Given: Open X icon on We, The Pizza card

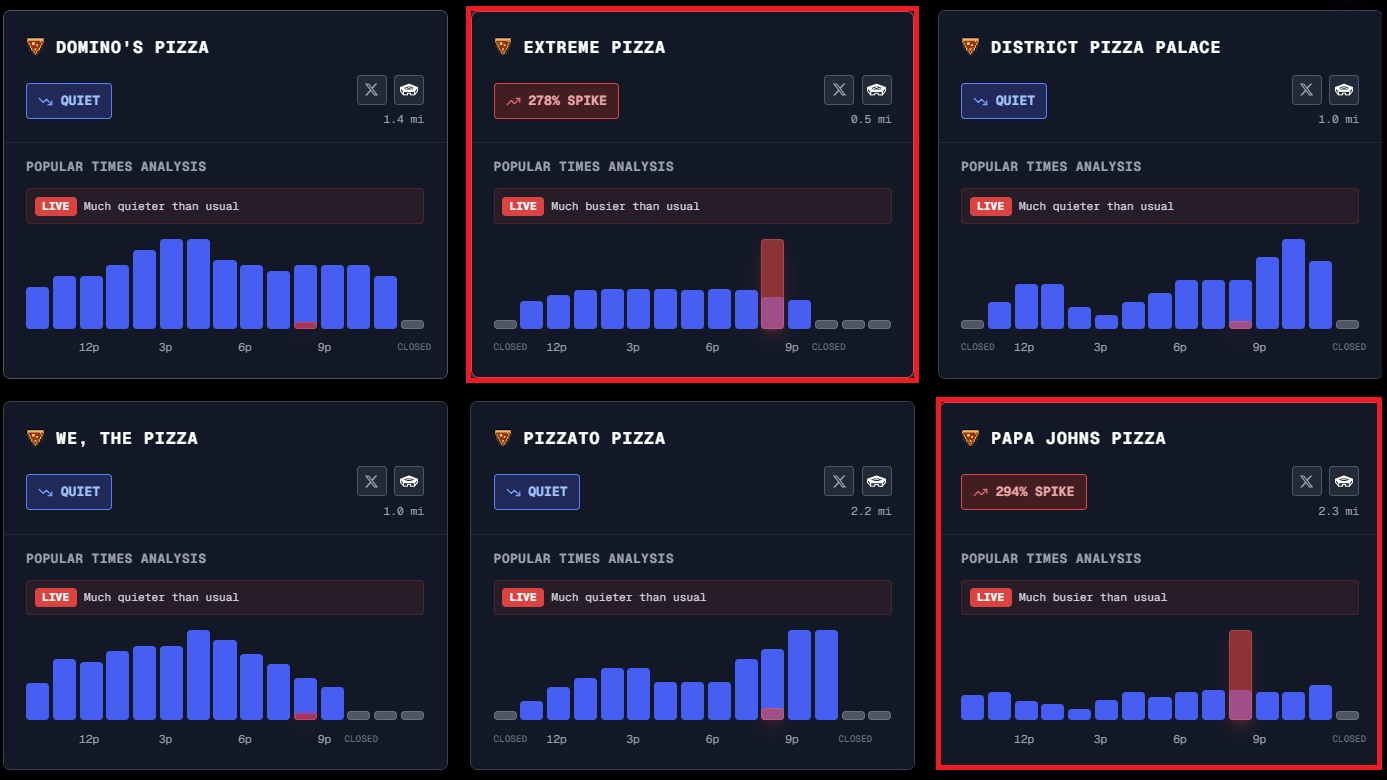Looking at the screenshot, I should 372,481.
